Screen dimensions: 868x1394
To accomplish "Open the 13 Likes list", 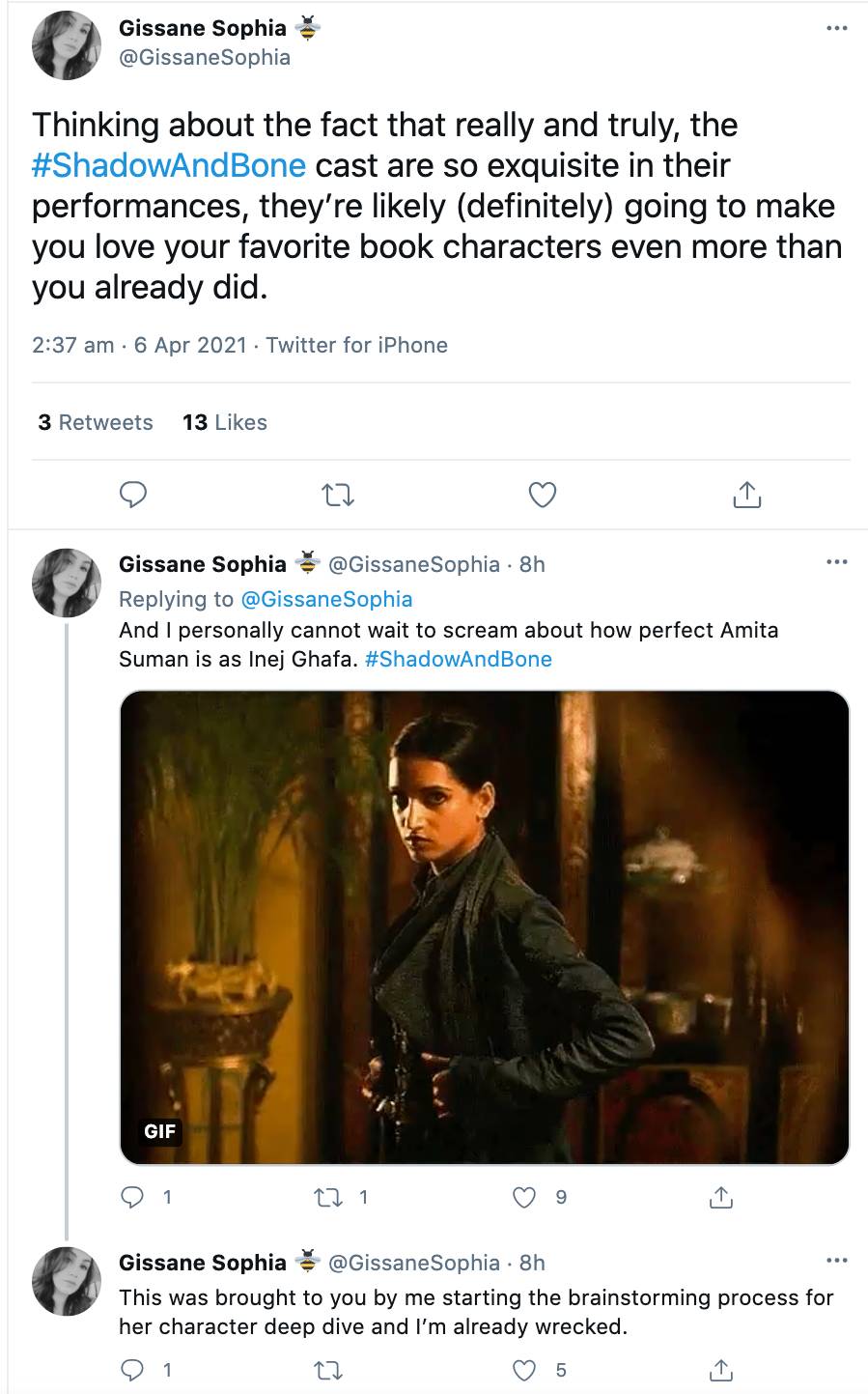I will [223, 422].
